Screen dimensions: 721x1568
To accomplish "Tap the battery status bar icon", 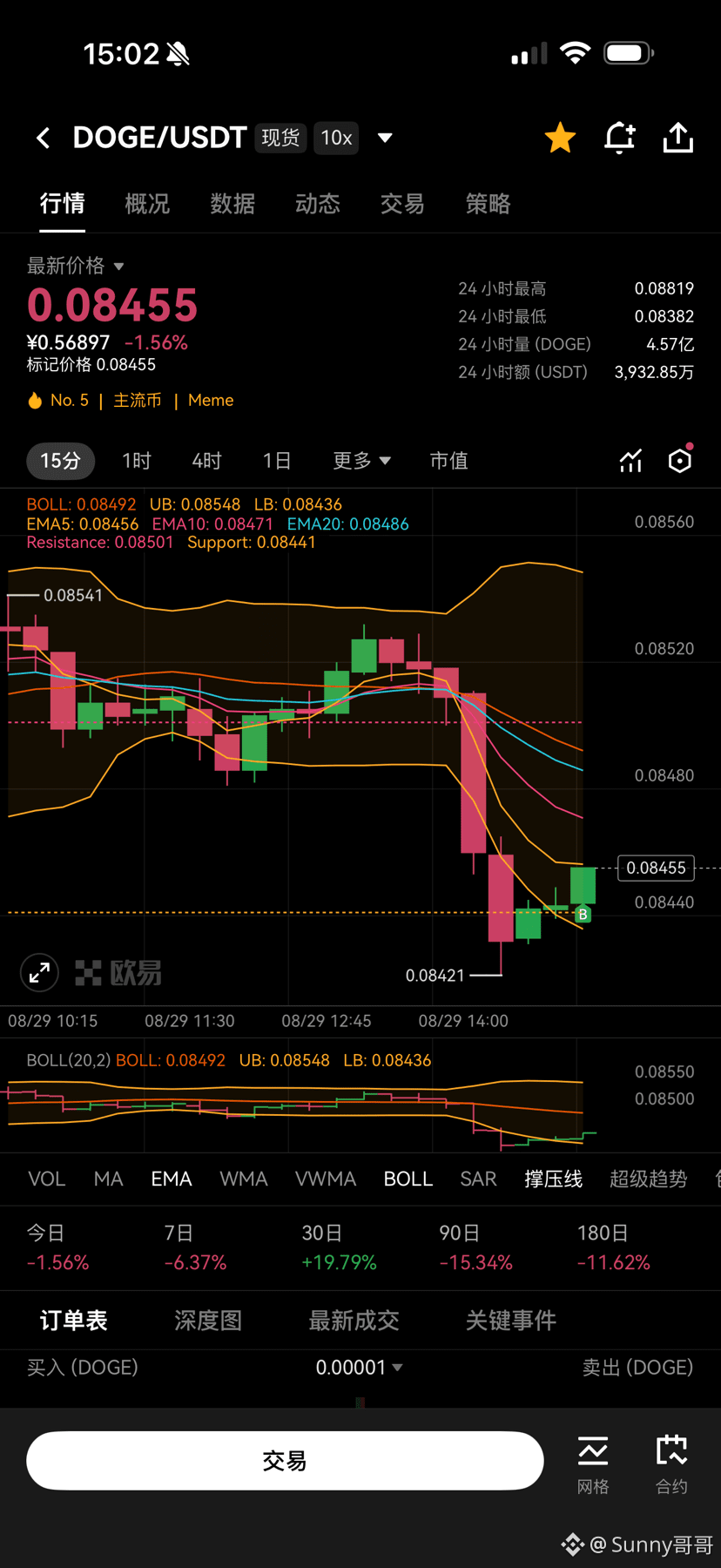I will click(629, 53).
